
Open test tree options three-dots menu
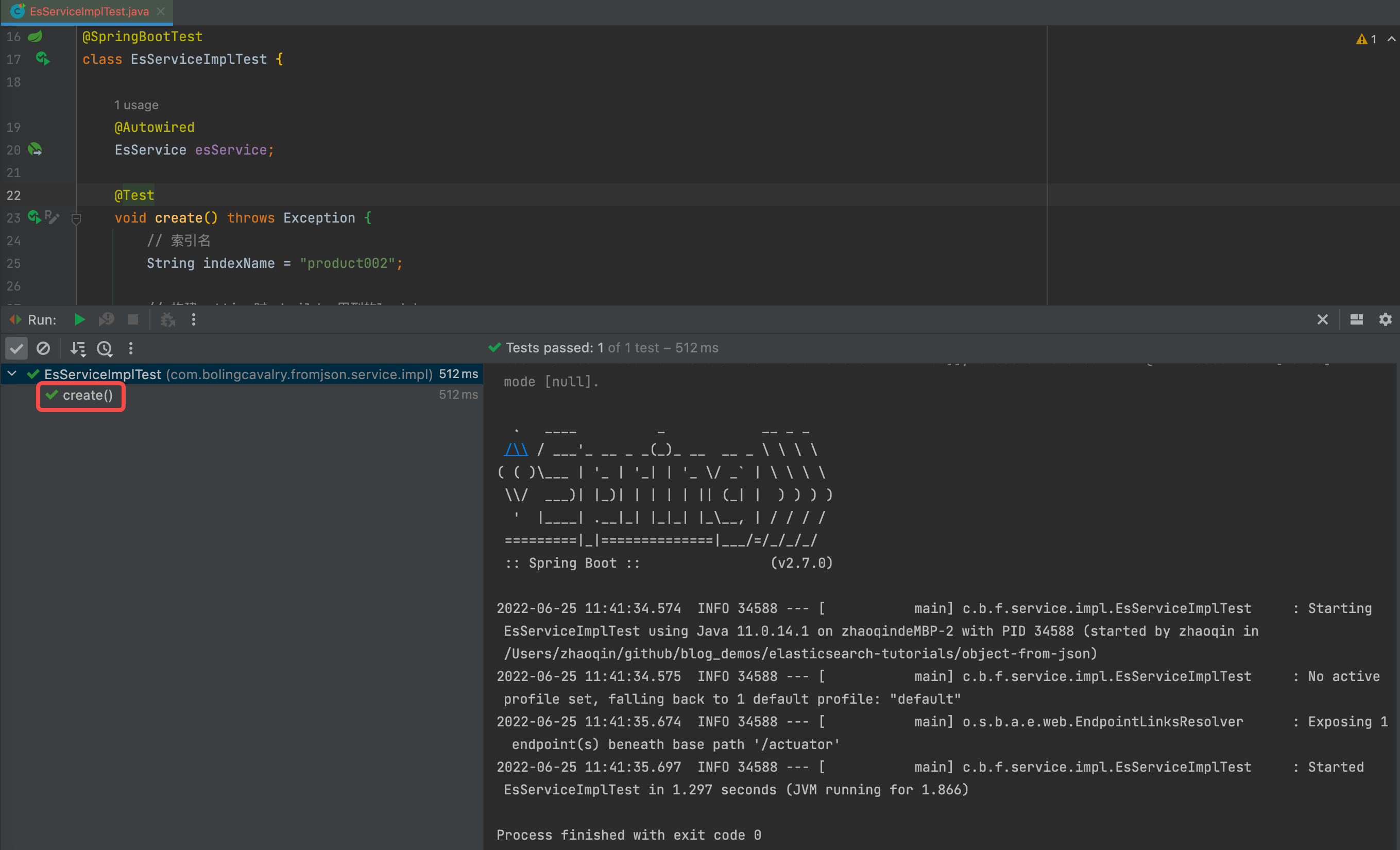(131, 348)
